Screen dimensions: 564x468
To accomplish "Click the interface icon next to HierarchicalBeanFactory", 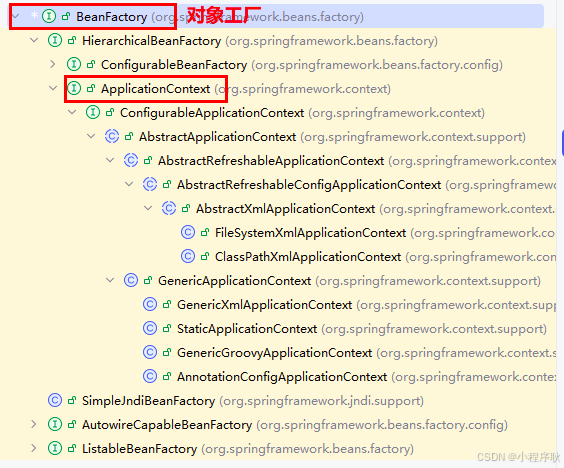I will tap(55, 40).
